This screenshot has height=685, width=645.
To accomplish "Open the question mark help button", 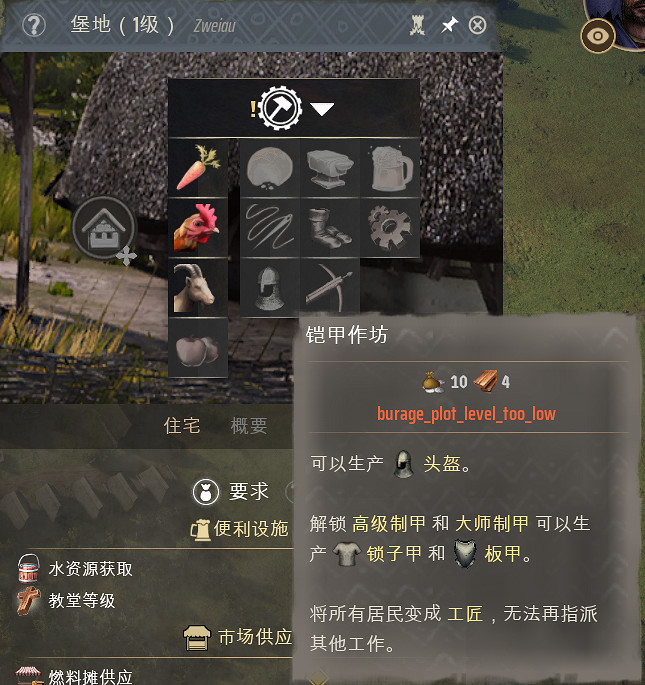I will tap(34, 25).
